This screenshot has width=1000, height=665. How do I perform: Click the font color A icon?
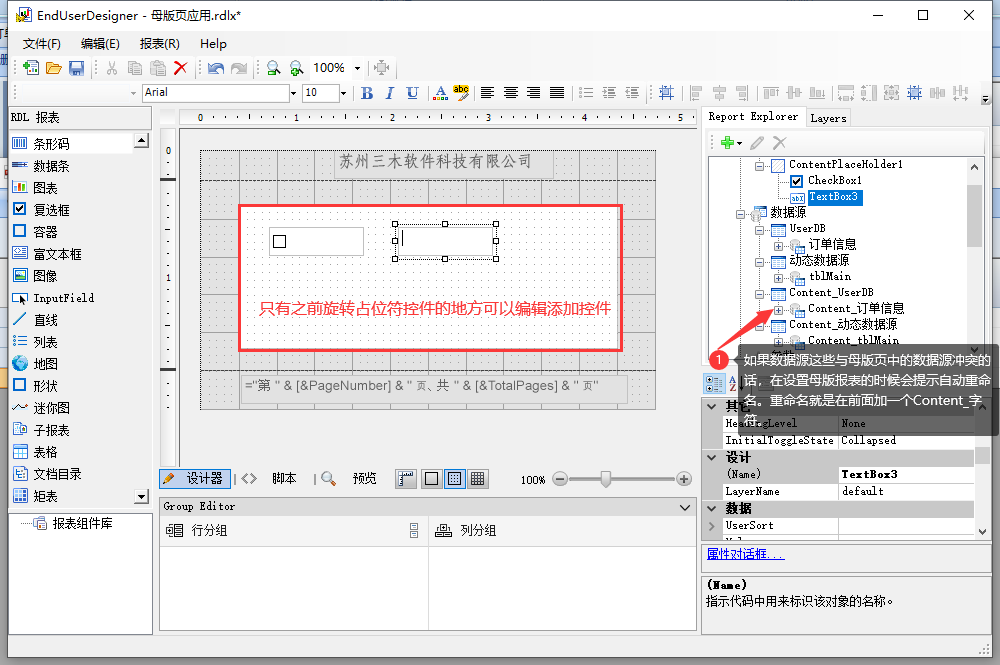(x=440, y=93)
